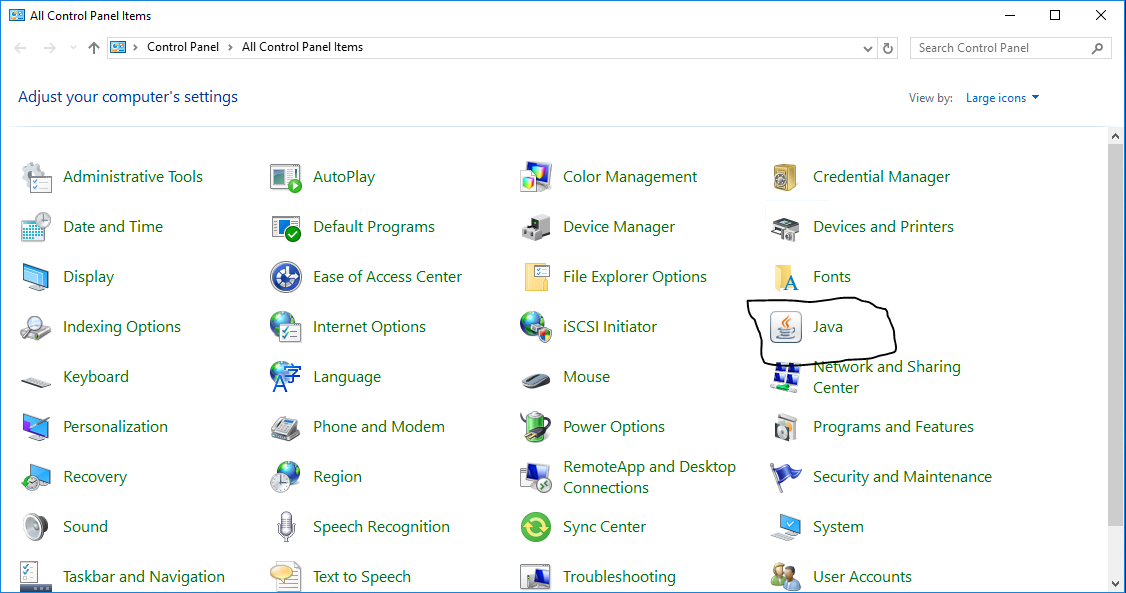This screenshot has height=593, width=1126.
Task: Click the Security and Maintenance flag icon
Action: [786, 477]
